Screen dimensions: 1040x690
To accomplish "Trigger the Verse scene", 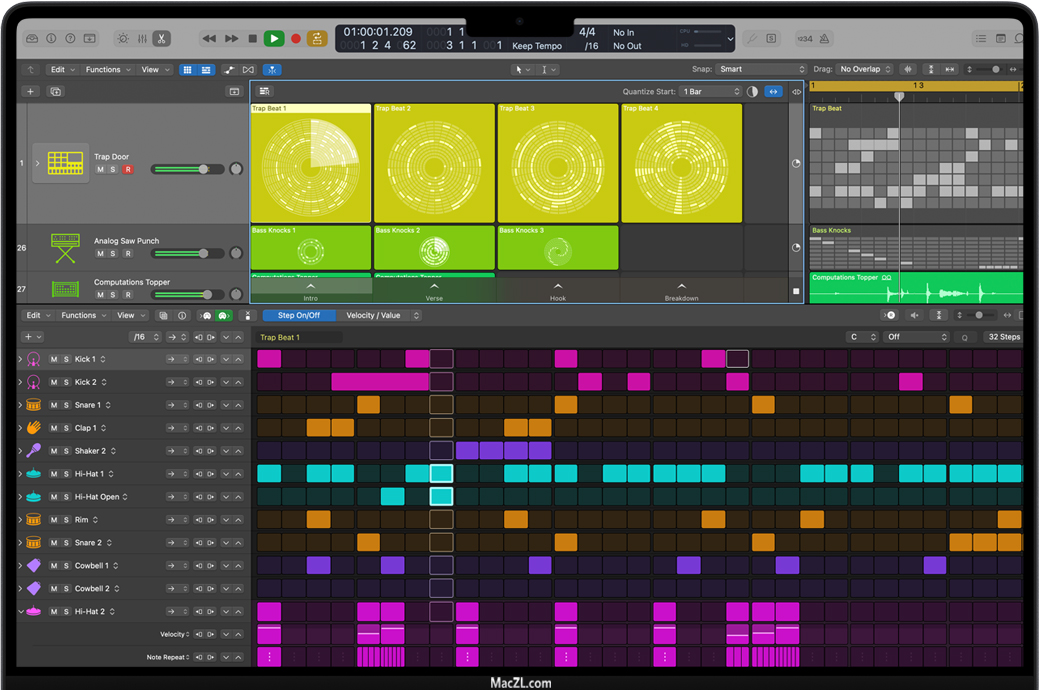I will [434, 290].
